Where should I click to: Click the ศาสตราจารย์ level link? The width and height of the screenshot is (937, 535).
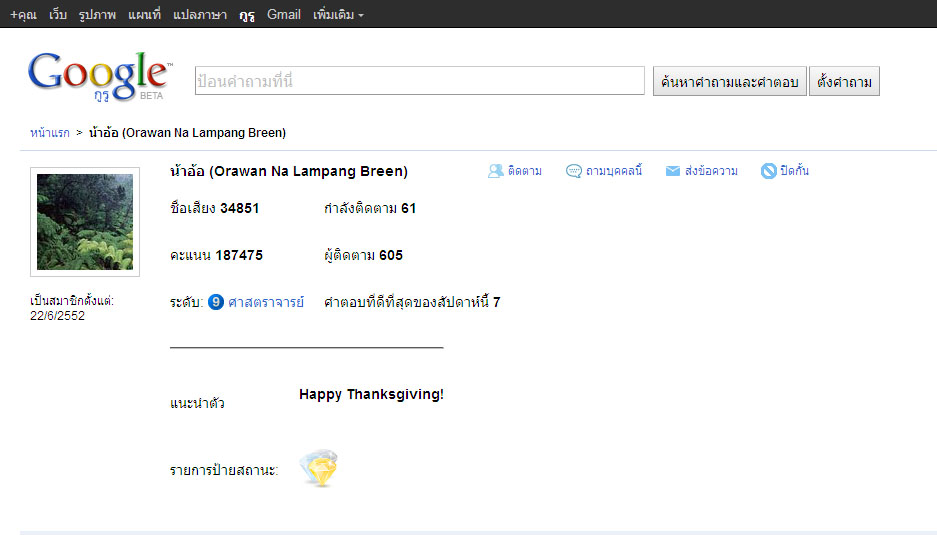pyautogui.click(x=266, y=302)
